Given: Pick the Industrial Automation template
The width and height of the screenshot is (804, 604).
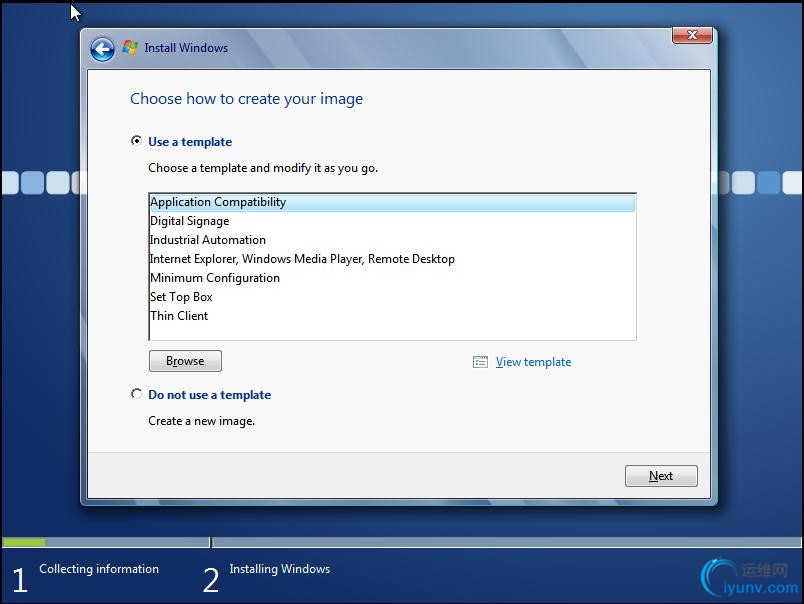Looking at the screenshot, I should (392, 240).
